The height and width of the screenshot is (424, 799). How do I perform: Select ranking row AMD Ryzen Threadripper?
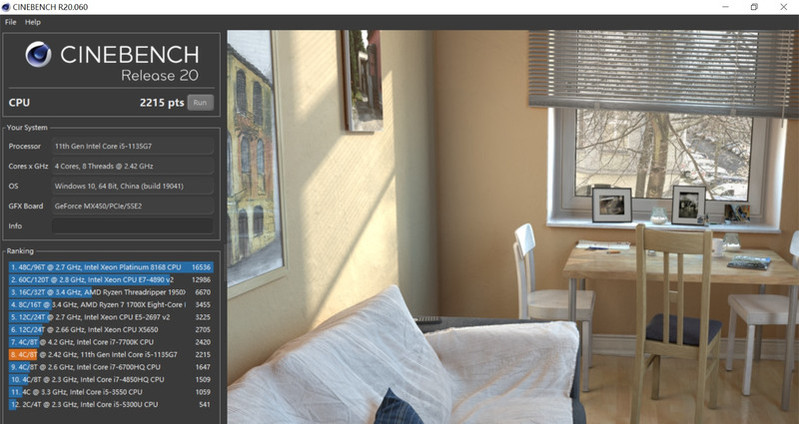111,292
